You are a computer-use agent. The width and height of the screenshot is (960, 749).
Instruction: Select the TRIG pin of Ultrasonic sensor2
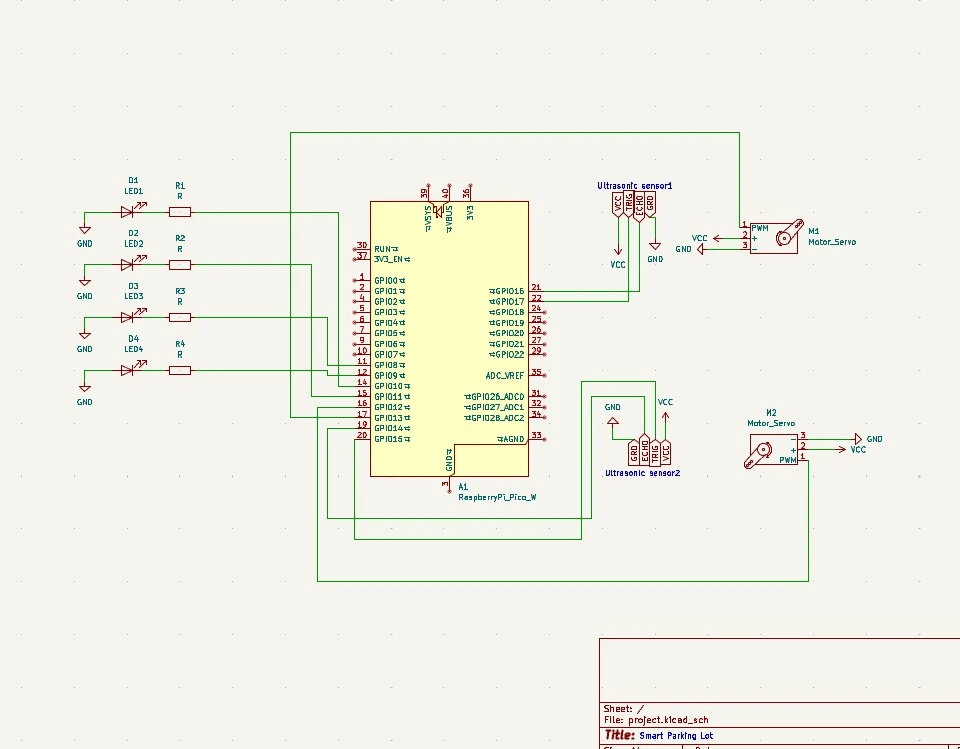point(655,452)
